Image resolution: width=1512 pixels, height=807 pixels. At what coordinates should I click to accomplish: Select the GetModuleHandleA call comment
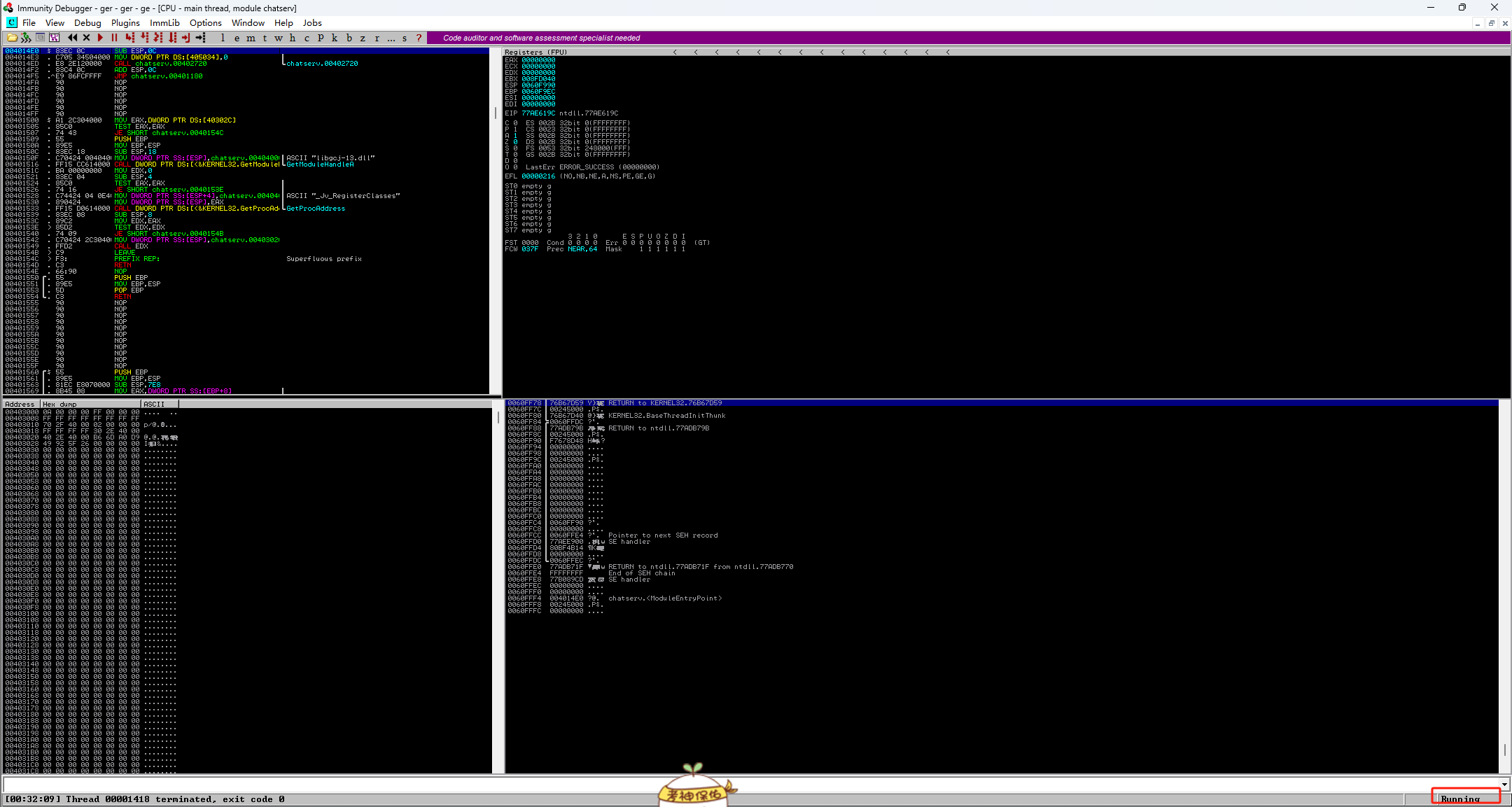(320, 164)
